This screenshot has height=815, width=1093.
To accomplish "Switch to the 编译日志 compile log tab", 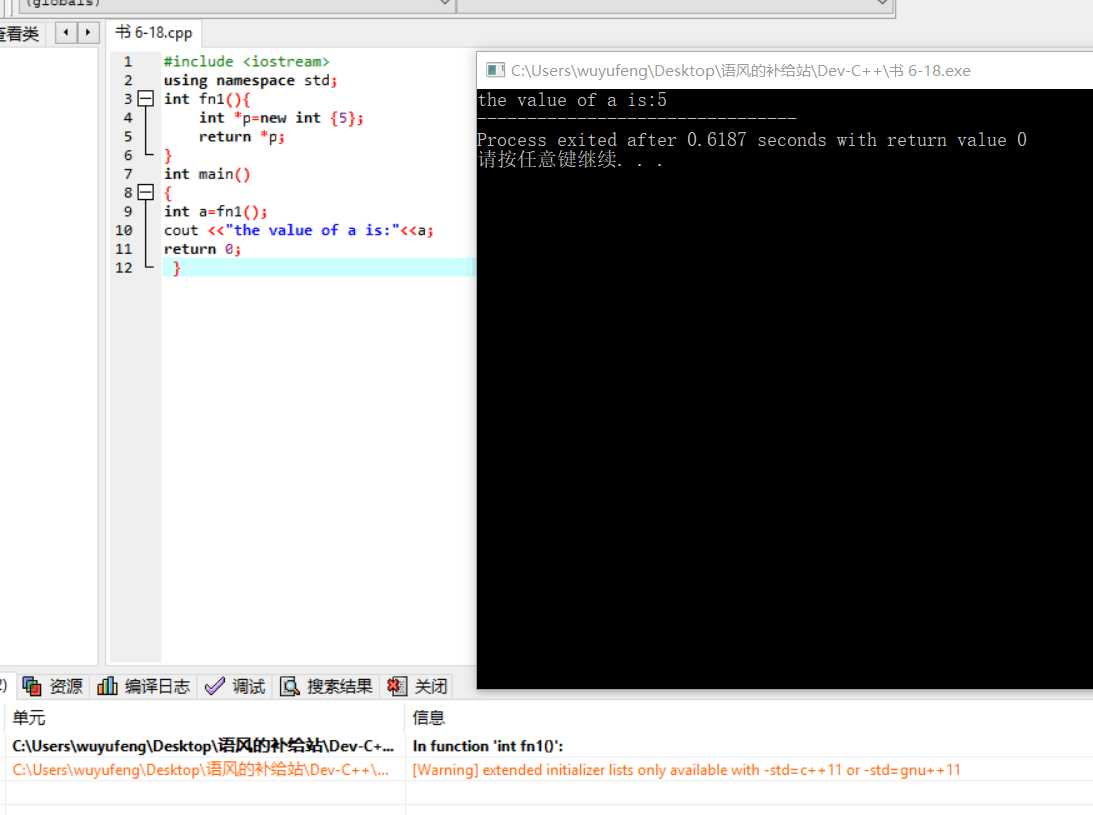I will pyautogui.click(x=144, y=687).
